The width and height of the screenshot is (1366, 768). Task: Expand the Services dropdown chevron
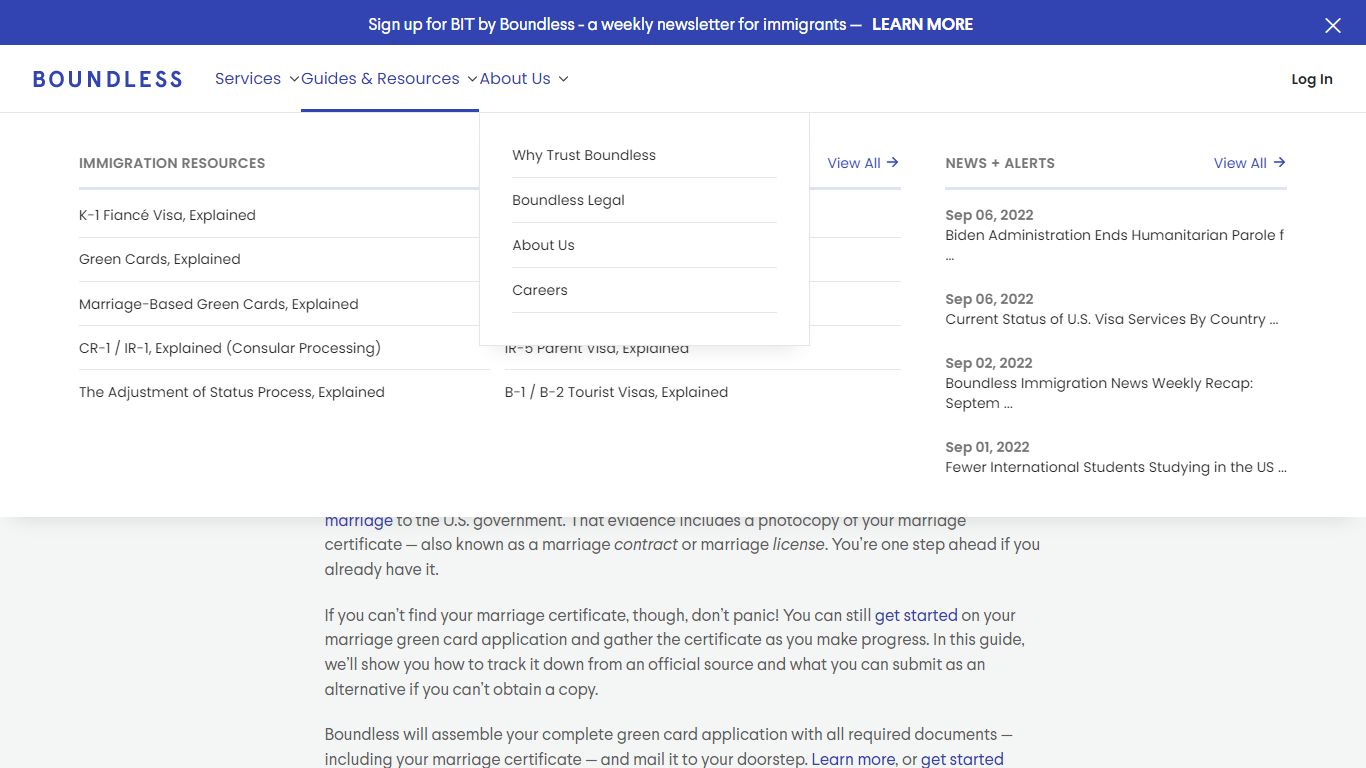coord(294,79)
